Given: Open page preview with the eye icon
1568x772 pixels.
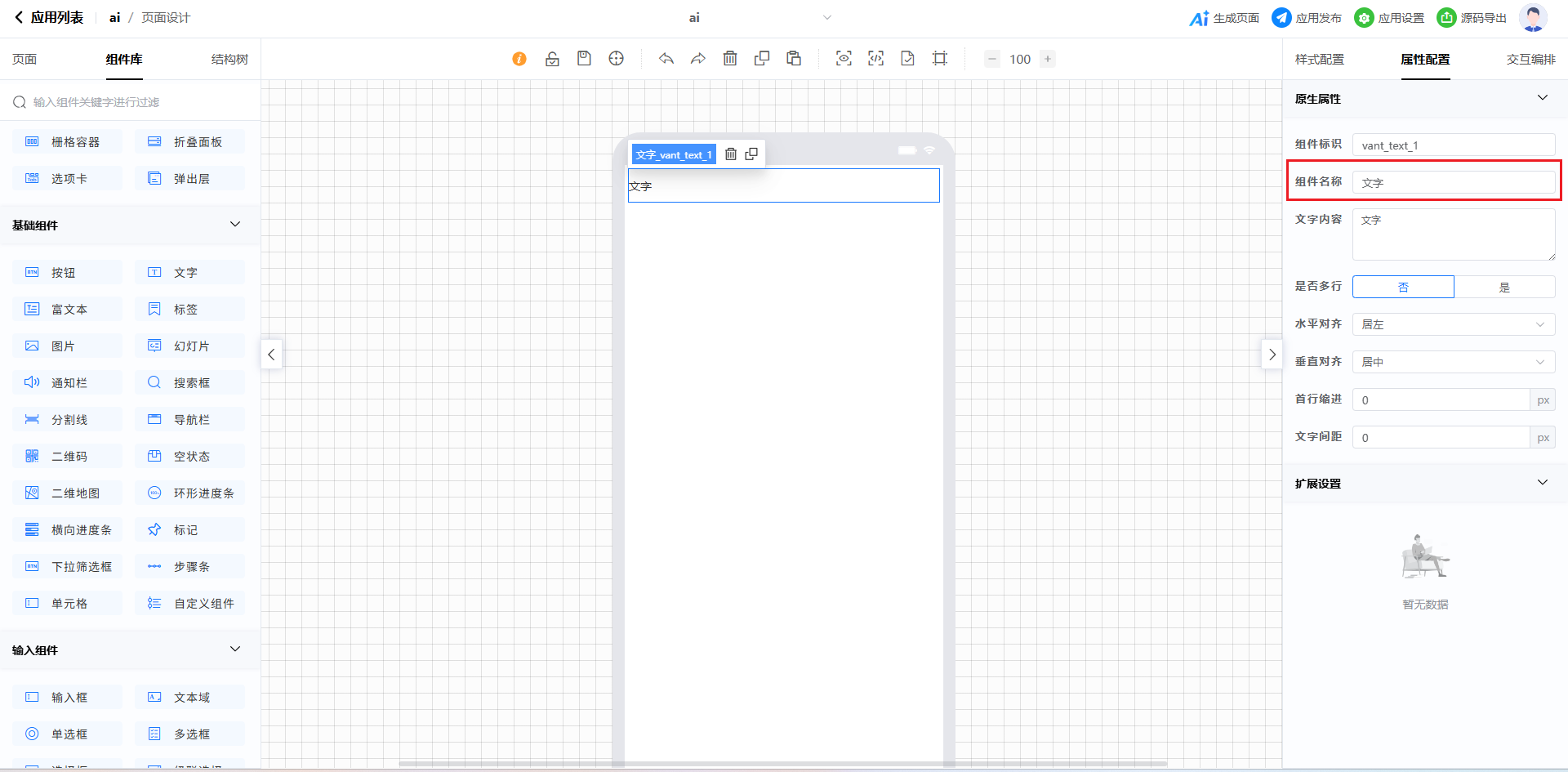Looking at the screenshot, I should (844, 59).
